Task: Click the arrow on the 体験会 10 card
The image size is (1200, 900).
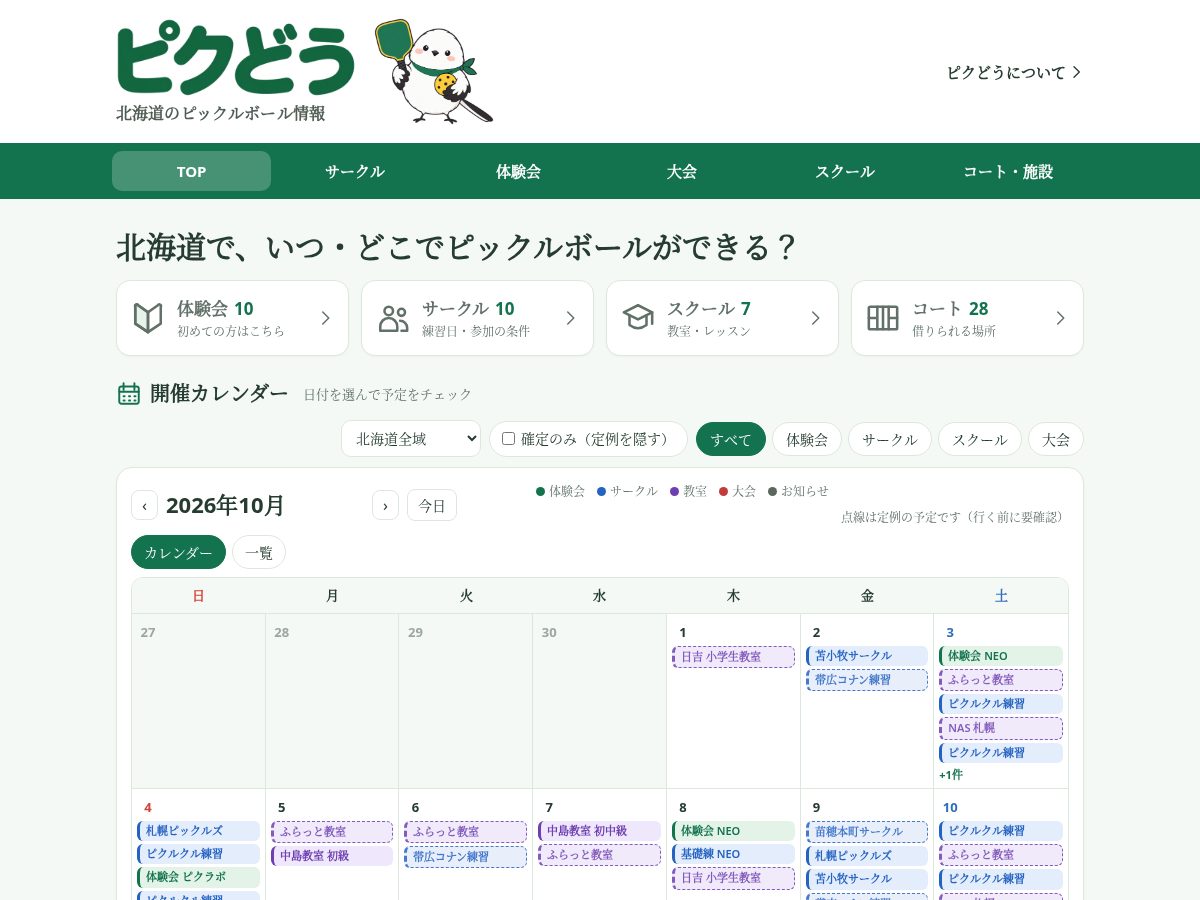Action: click(325, 318)
